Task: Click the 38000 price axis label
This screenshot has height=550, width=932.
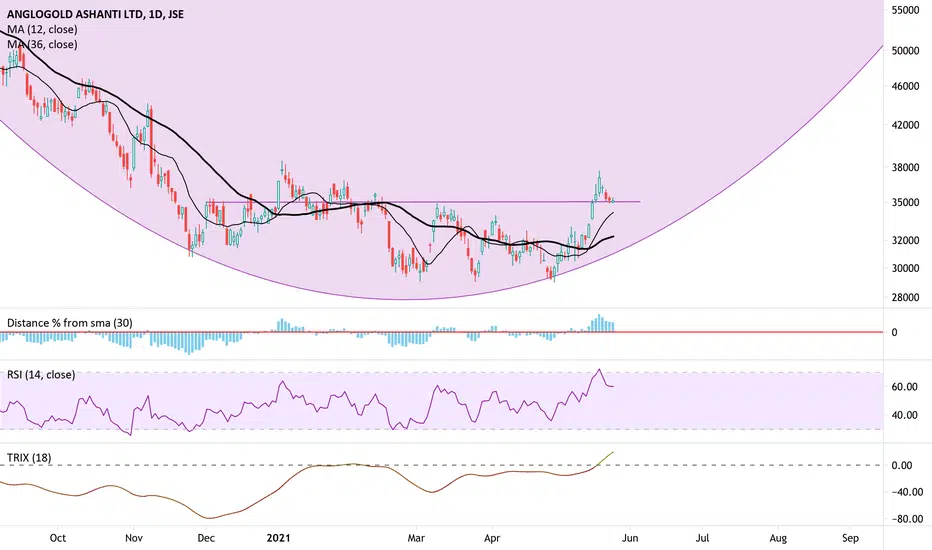Action: coord(905,167)
